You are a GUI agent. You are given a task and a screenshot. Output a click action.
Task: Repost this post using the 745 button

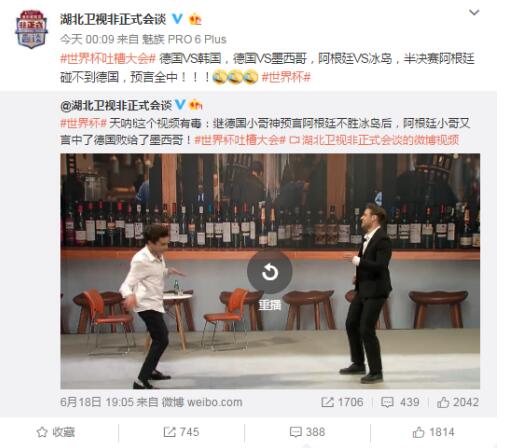click(x=181, y=432)
